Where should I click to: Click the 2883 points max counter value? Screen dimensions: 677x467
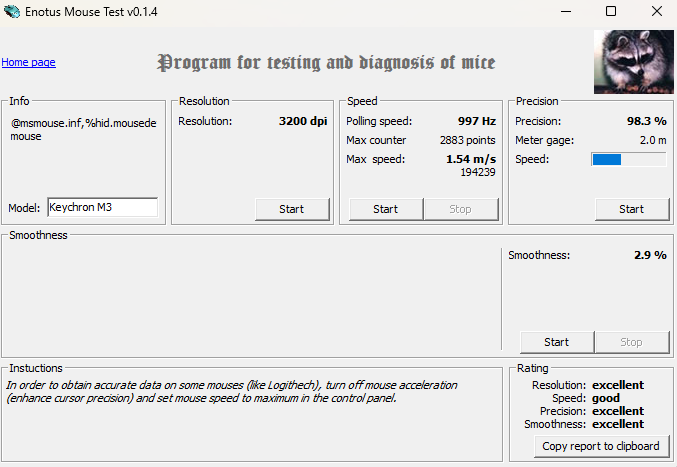(468, 140)
